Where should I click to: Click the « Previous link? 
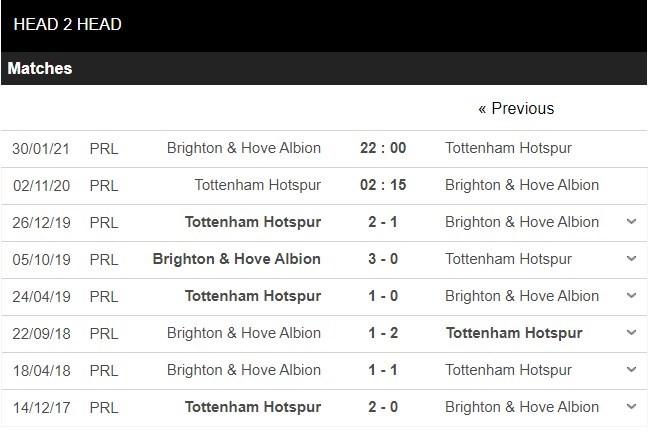point(516,108)
